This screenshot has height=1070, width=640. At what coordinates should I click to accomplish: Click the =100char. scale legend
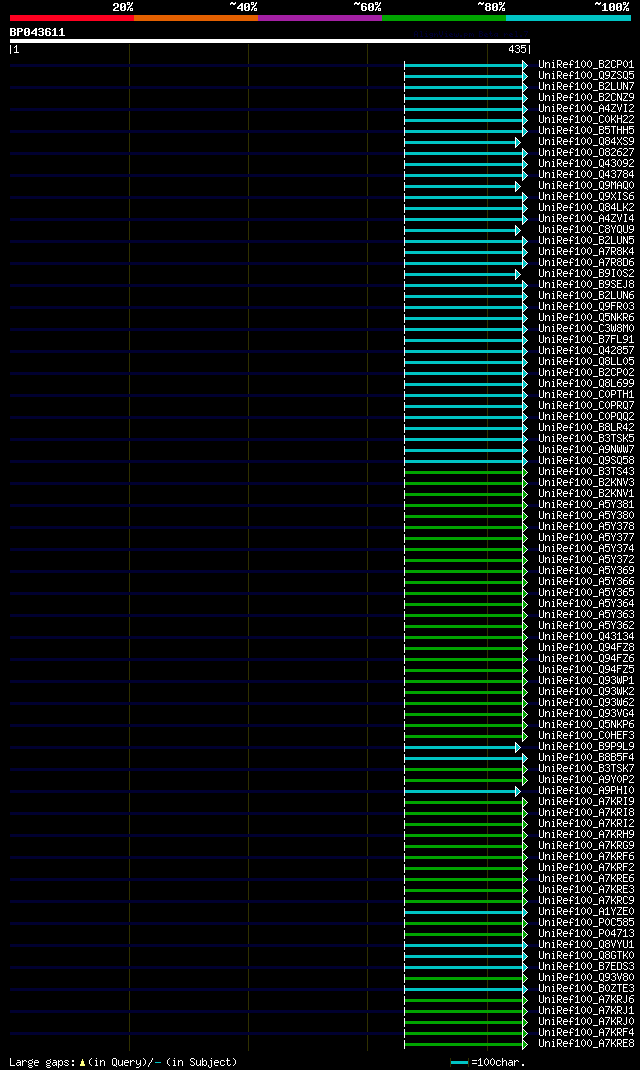[x=488, y=1062]
